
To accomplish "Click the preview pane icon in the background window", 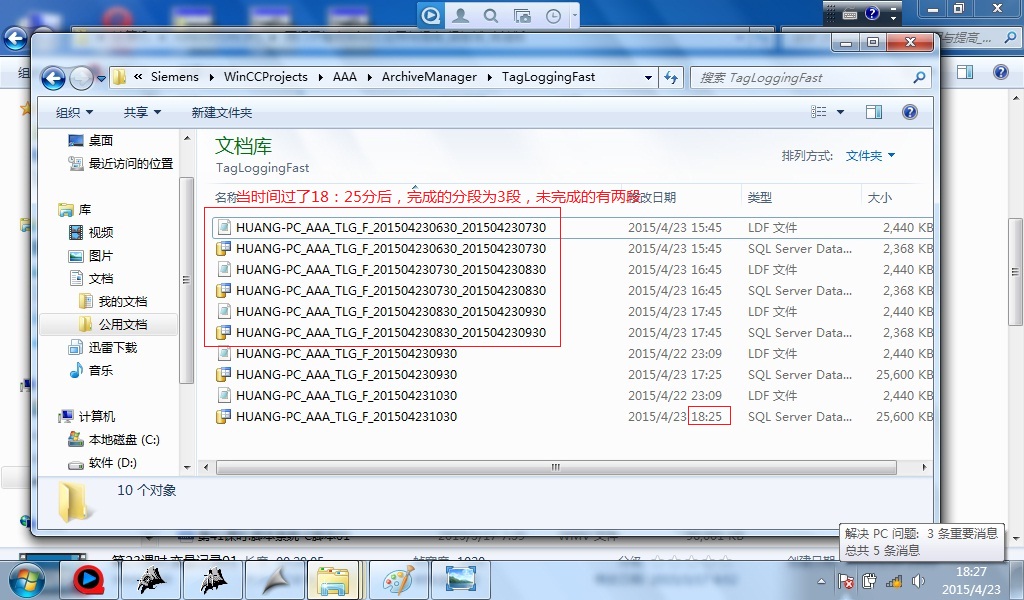I will 965,72.
